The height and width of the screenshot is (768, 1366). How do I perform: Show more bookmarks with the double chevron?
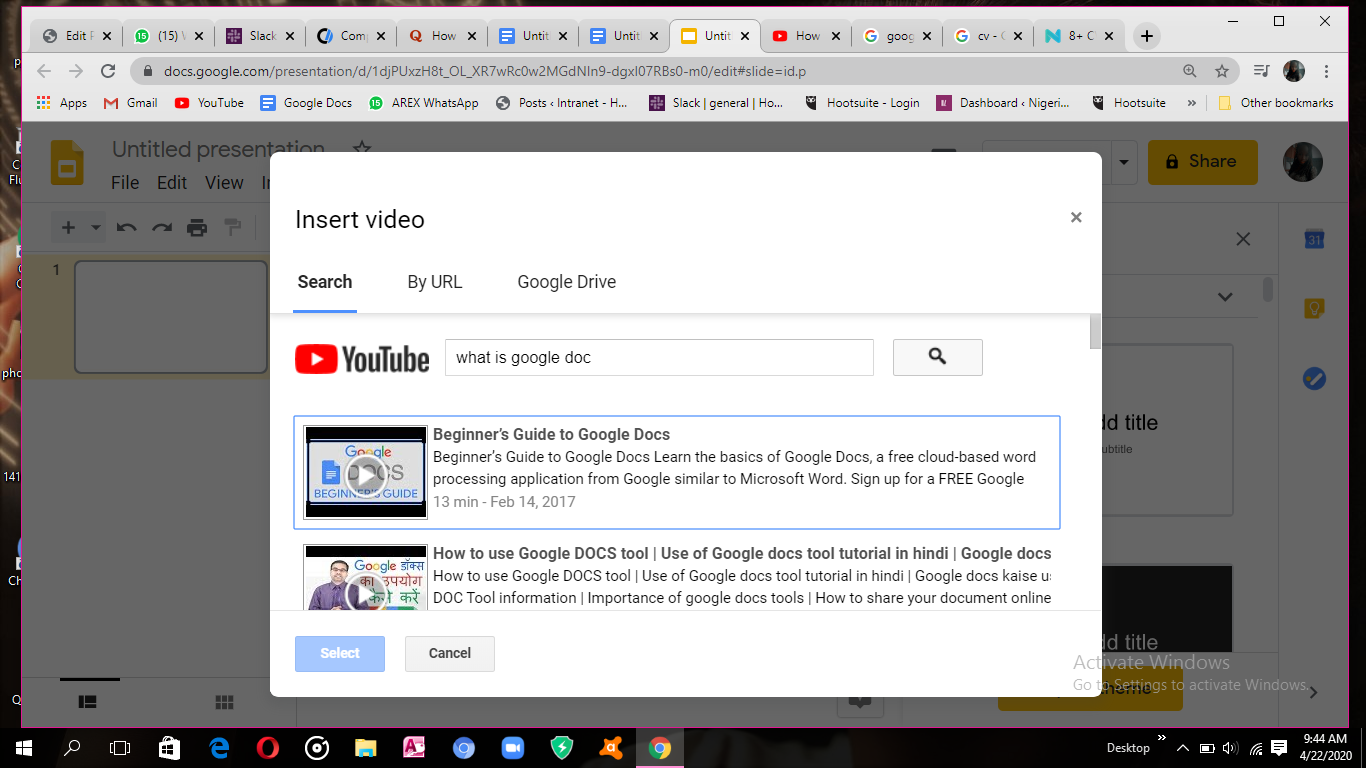pos(1191,102)
